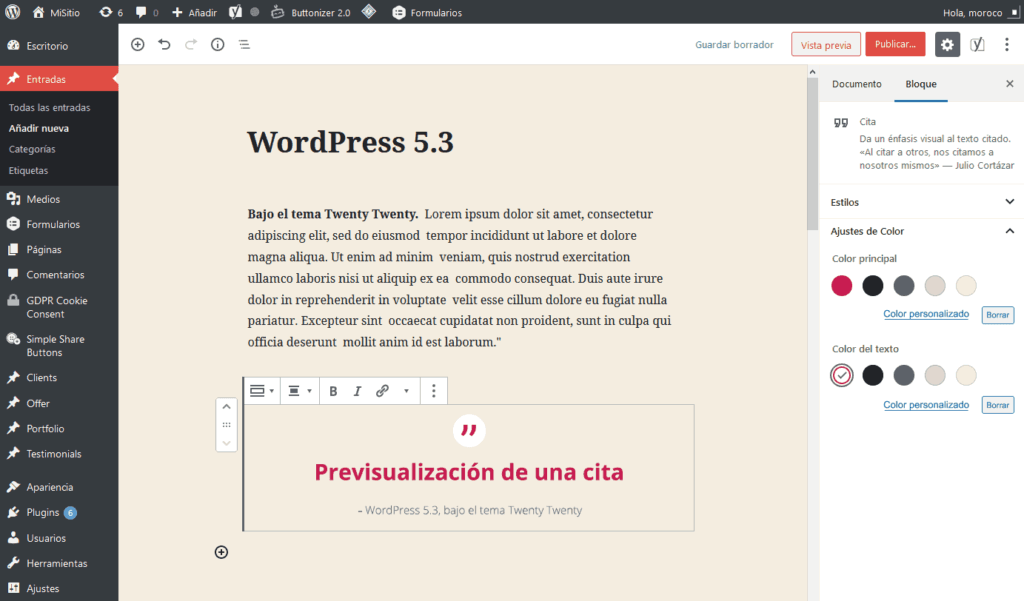Apply bold formatting in block toolbar
The width and height of the screenshot is (1024, 601).
point(333,391)
